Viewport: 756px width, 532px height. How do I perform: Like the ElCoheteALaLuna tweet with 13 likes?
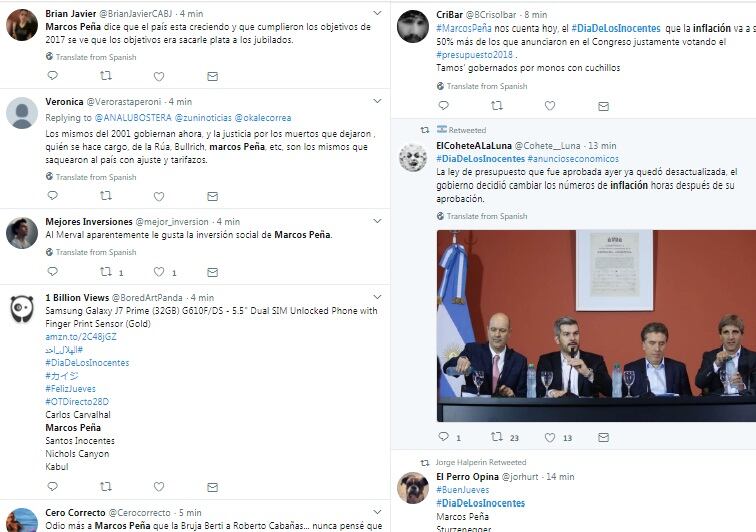pyautogui.click(x=550, y=437)
